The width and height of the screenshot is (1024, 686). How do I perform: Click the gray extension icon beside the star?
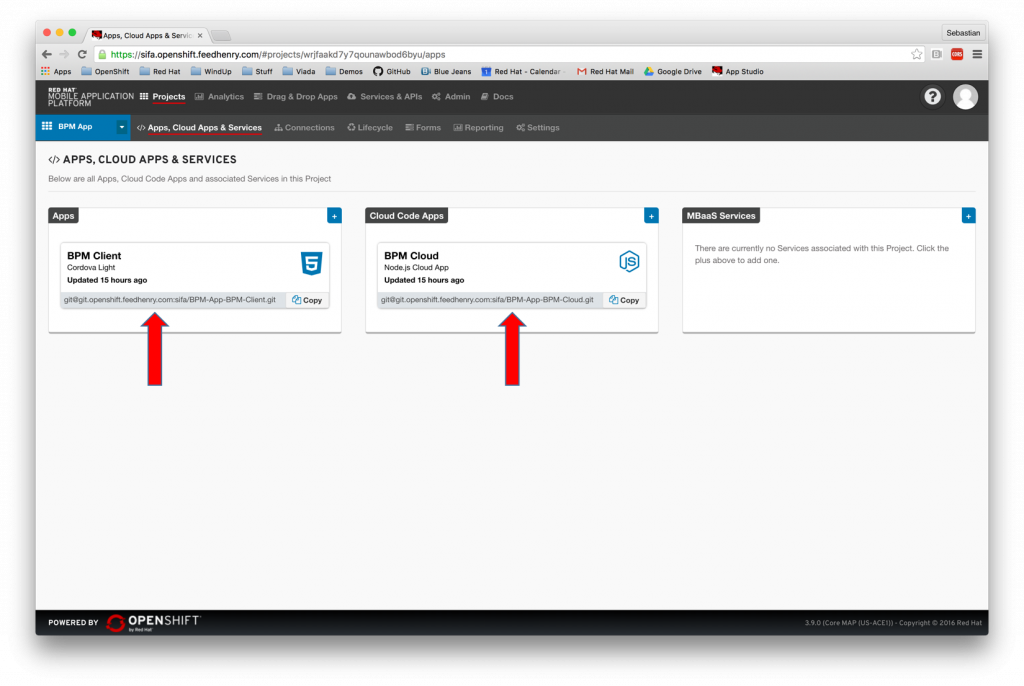tap(936, 54)
